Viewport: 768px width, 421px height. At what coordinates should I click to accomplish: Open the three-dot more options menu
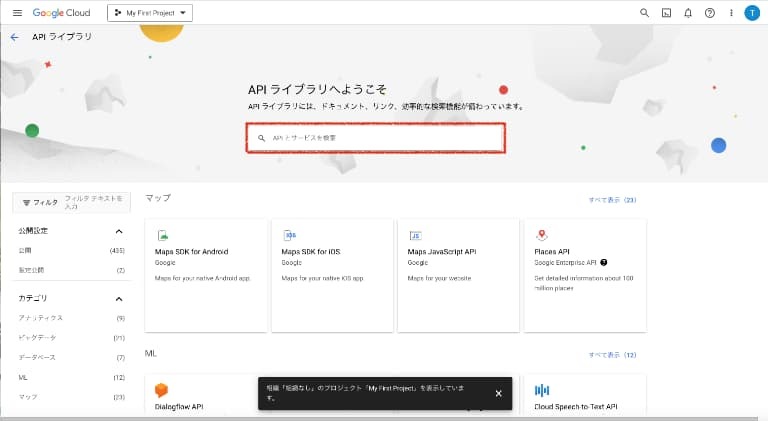(730, 13)
